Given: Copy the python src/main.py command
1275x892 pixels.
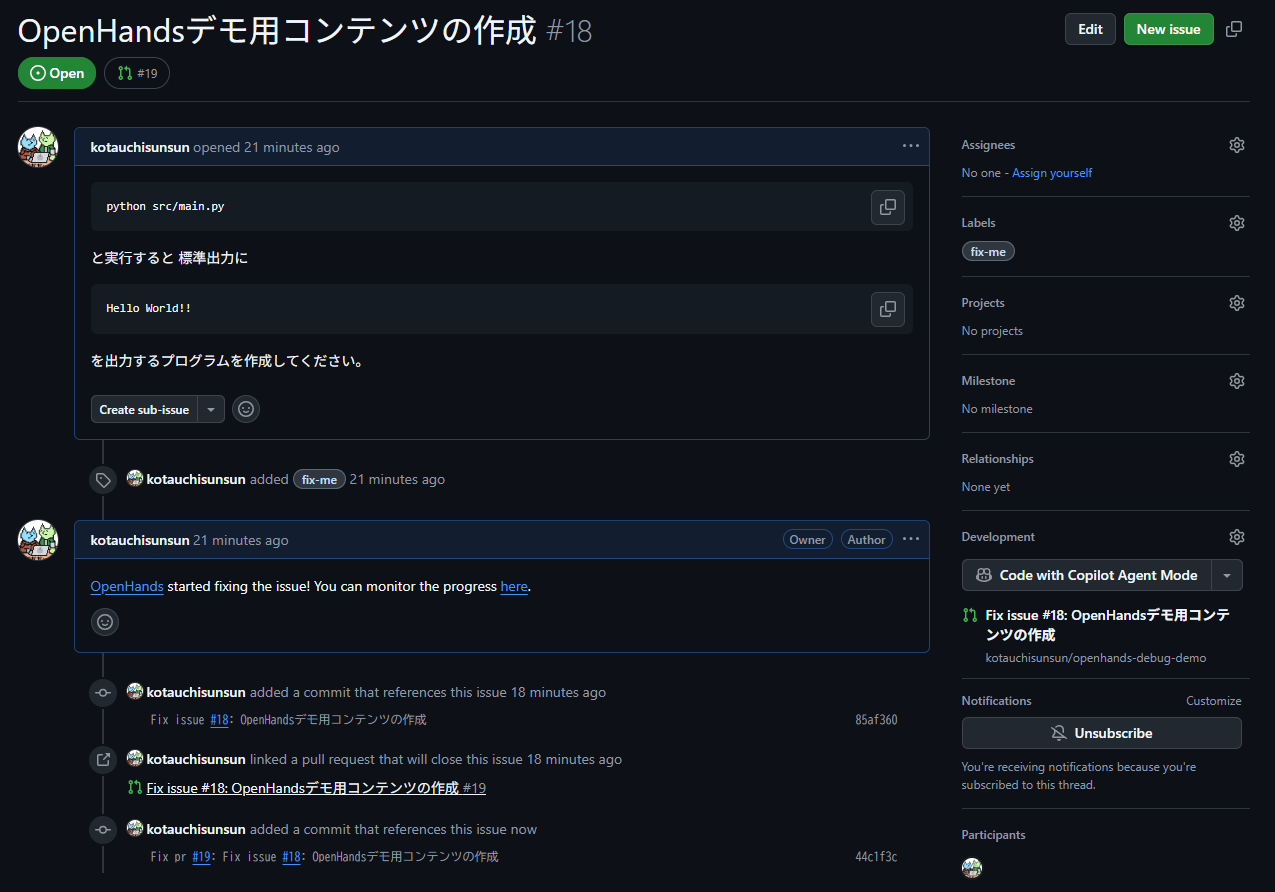Looking at the screenshot, I should point(887,207).
